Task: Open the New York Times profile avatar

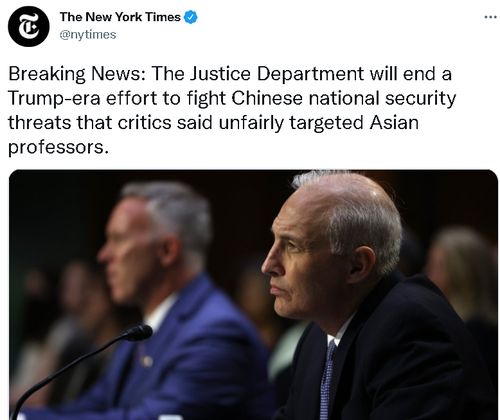Action: tap(29, 26)
